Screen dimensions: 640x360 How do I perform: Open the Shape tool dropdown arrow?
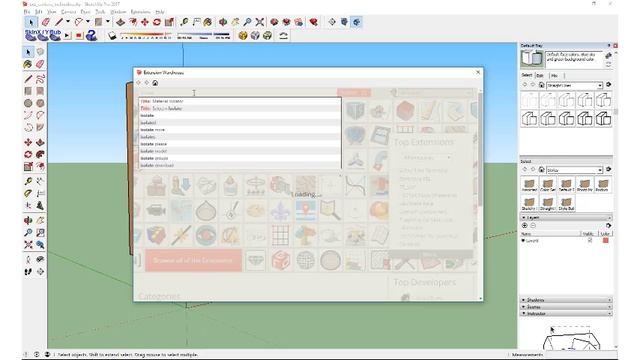(108, 22)
